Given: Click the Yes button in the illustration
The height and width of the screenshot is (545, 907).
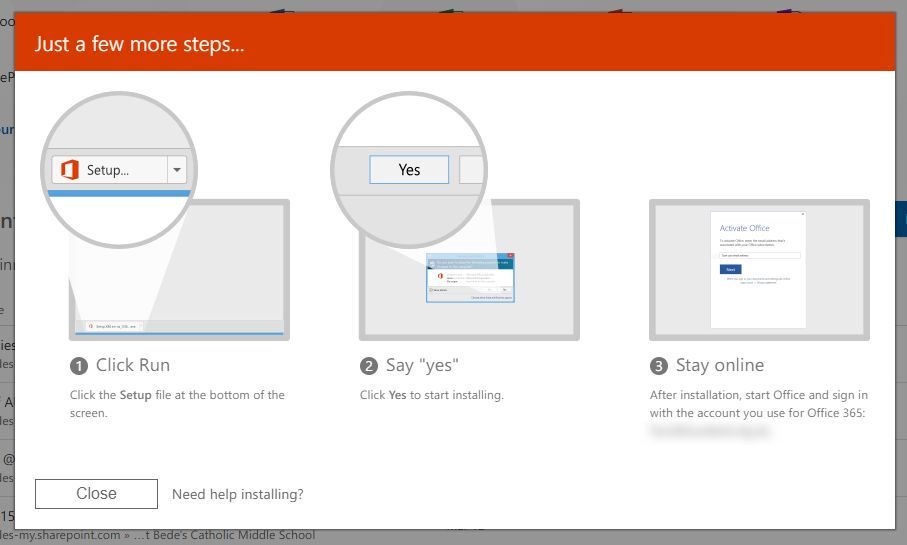Looking at the screenshot, I should (409, 170).
